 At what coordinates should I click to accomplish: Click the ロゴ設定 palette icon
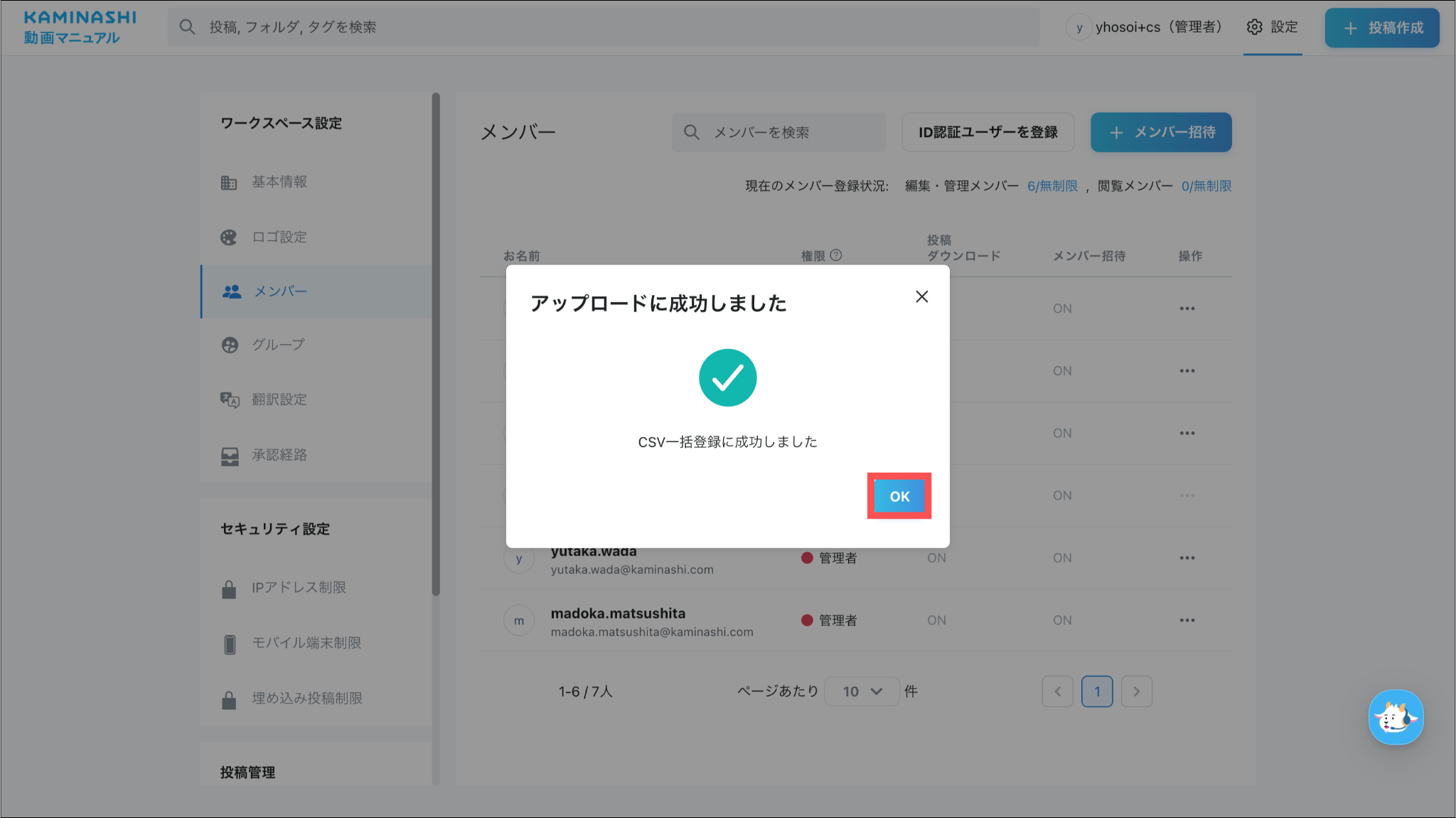tap(228, 237)
